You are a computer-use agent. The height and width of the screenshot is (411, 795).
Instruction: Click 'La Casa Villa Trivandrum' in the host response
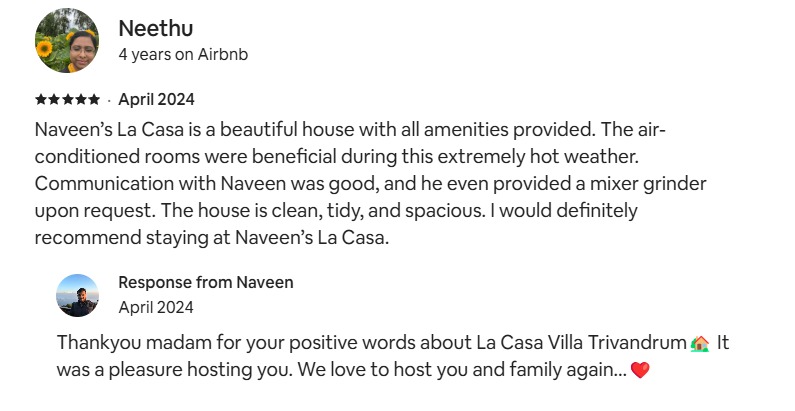tap(582, 343)
